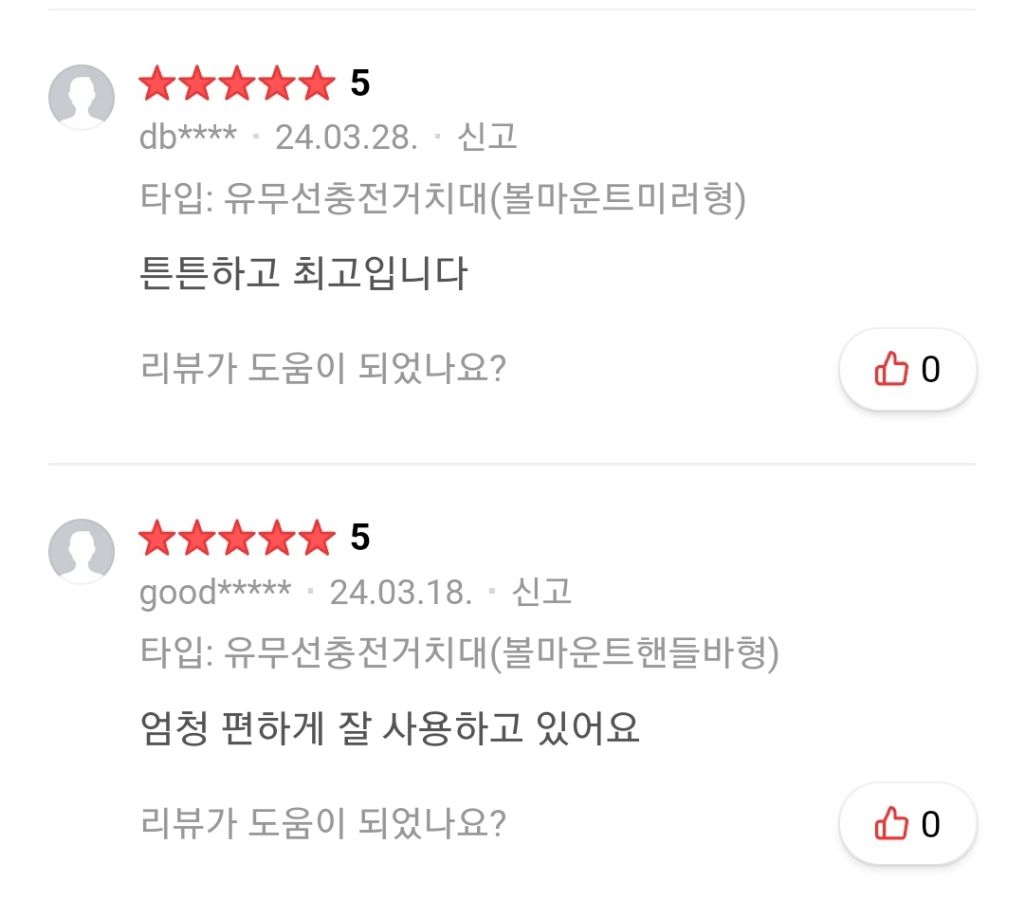Open reviewer name good*****
This screenshot has width=1024, height=898.
coord(215,591)
